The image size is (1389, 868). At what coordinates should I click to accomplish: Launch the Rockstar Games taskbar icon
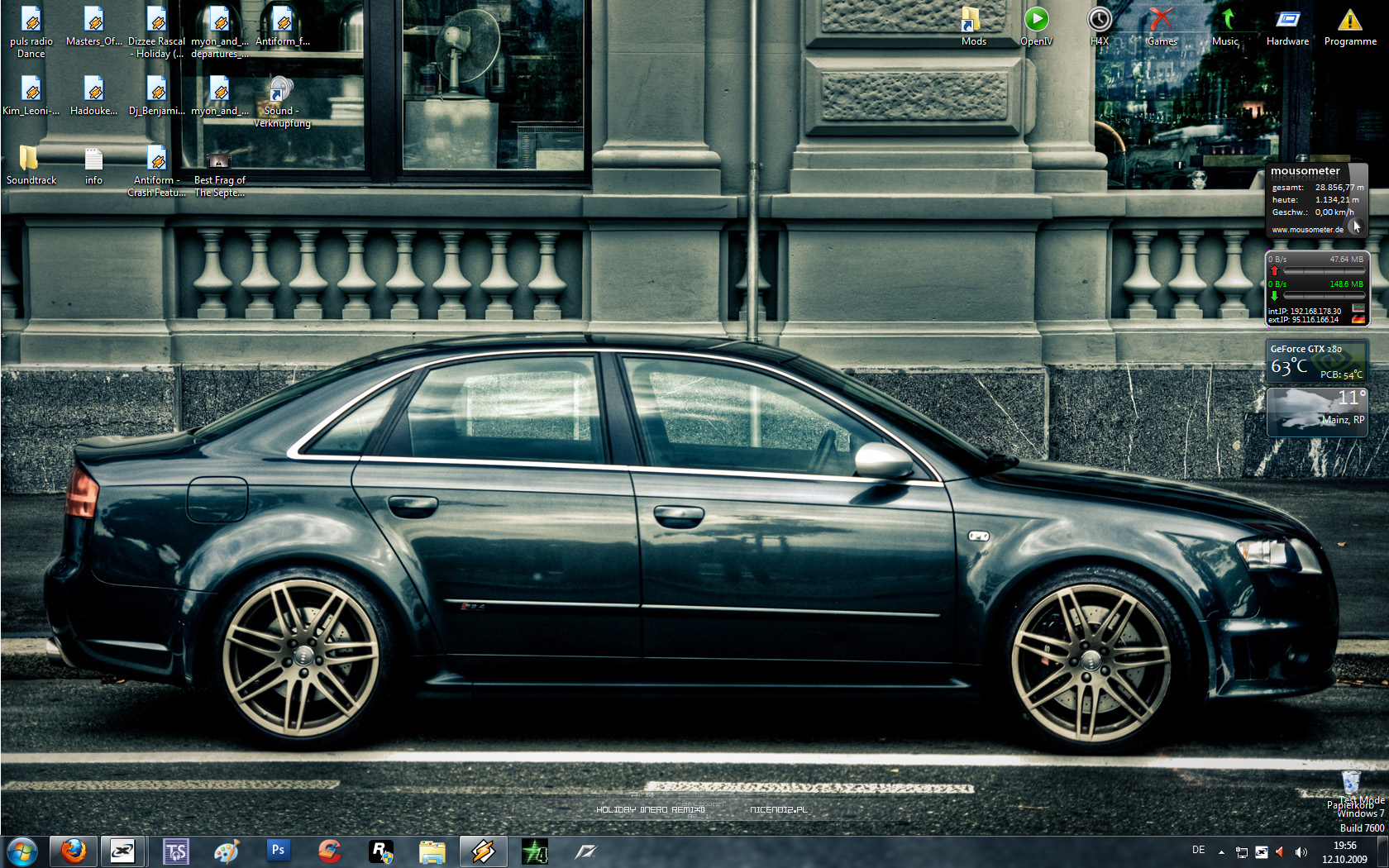pyautogui.click(x=380, y=851)
